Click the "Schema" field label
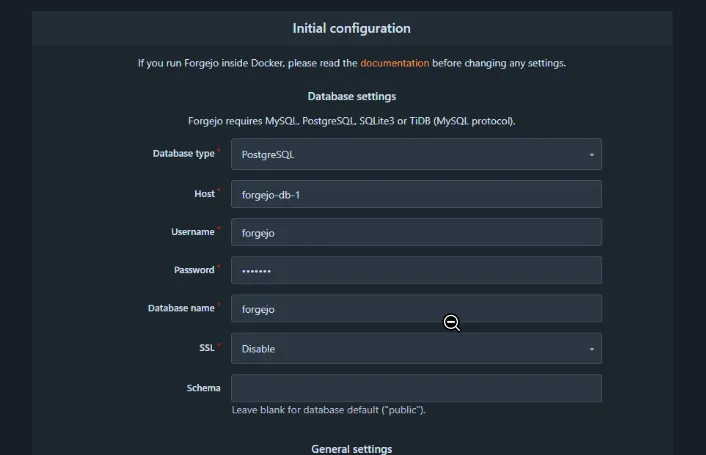The height and width of the screenshot is (455, 706). [203, 387]
